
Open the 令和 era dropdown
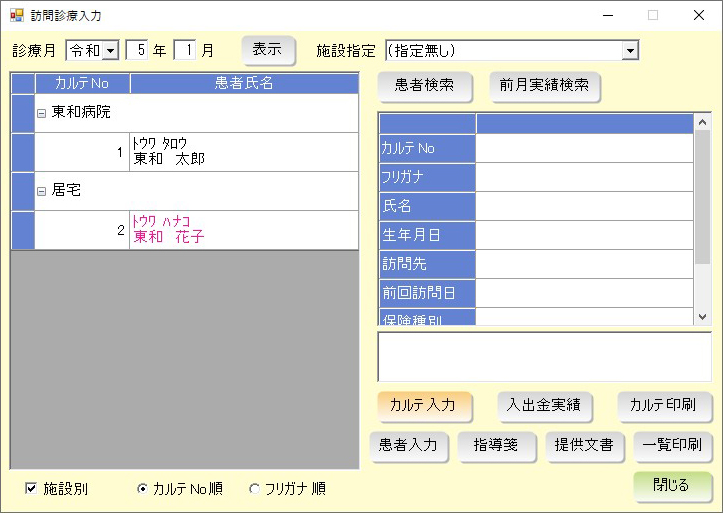pyautogui.click(x=110, y=50)
